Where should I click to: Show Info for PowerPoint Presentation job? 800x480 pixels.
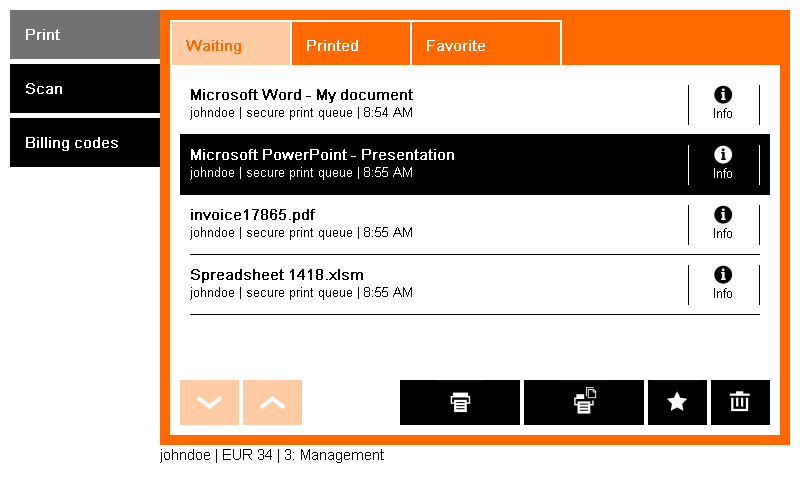(x=723, y=164)
